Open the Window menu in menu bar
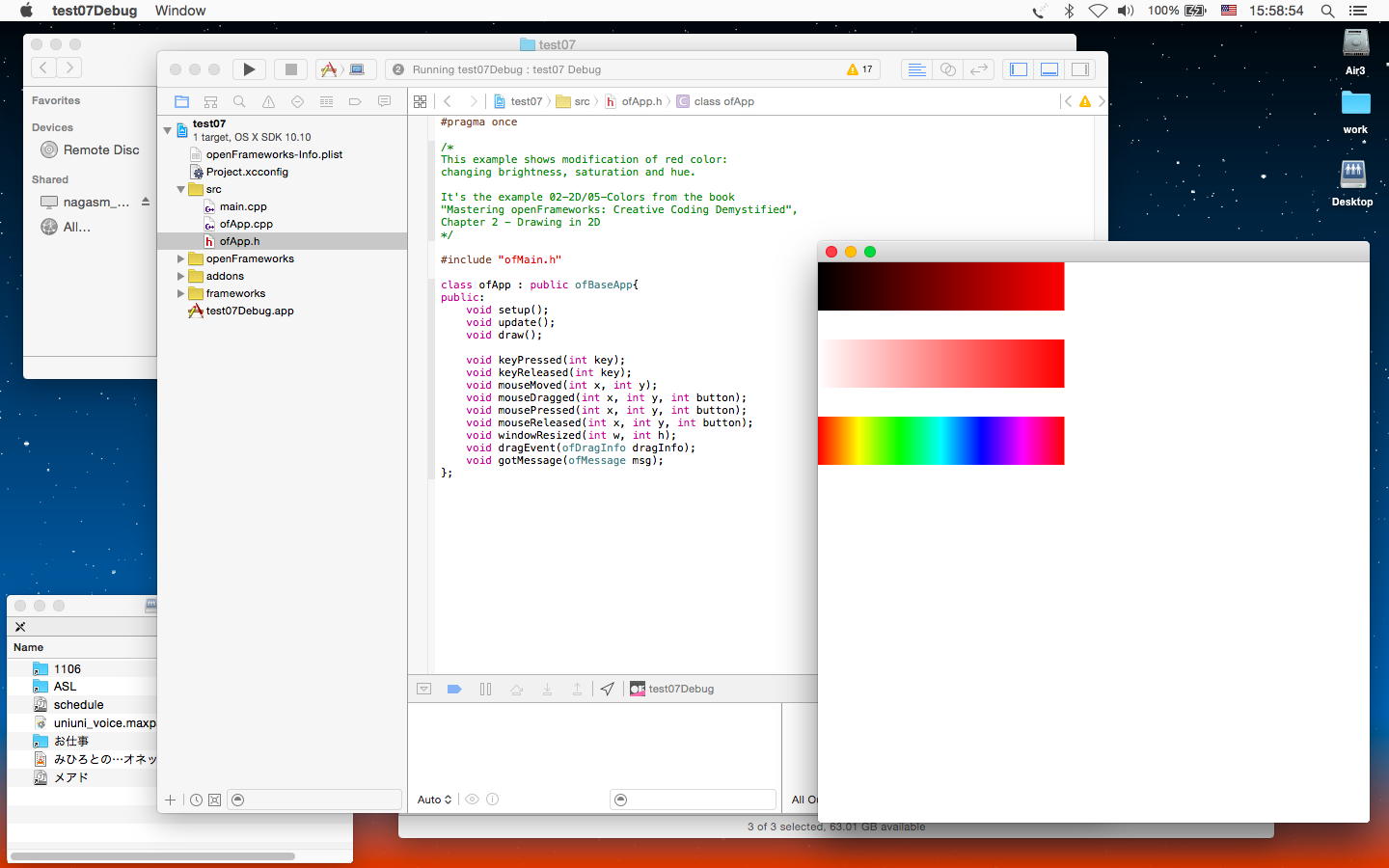This screenshot has height=868, width=1389. click(x=180, y=11)
